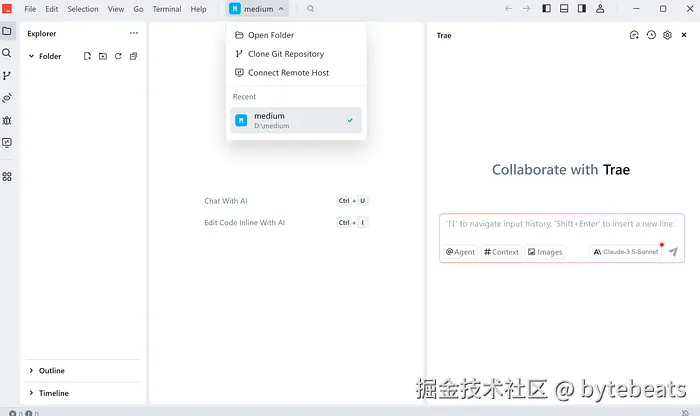
Task: Toggle the primary sidebar layout icon
Action: 546,8
